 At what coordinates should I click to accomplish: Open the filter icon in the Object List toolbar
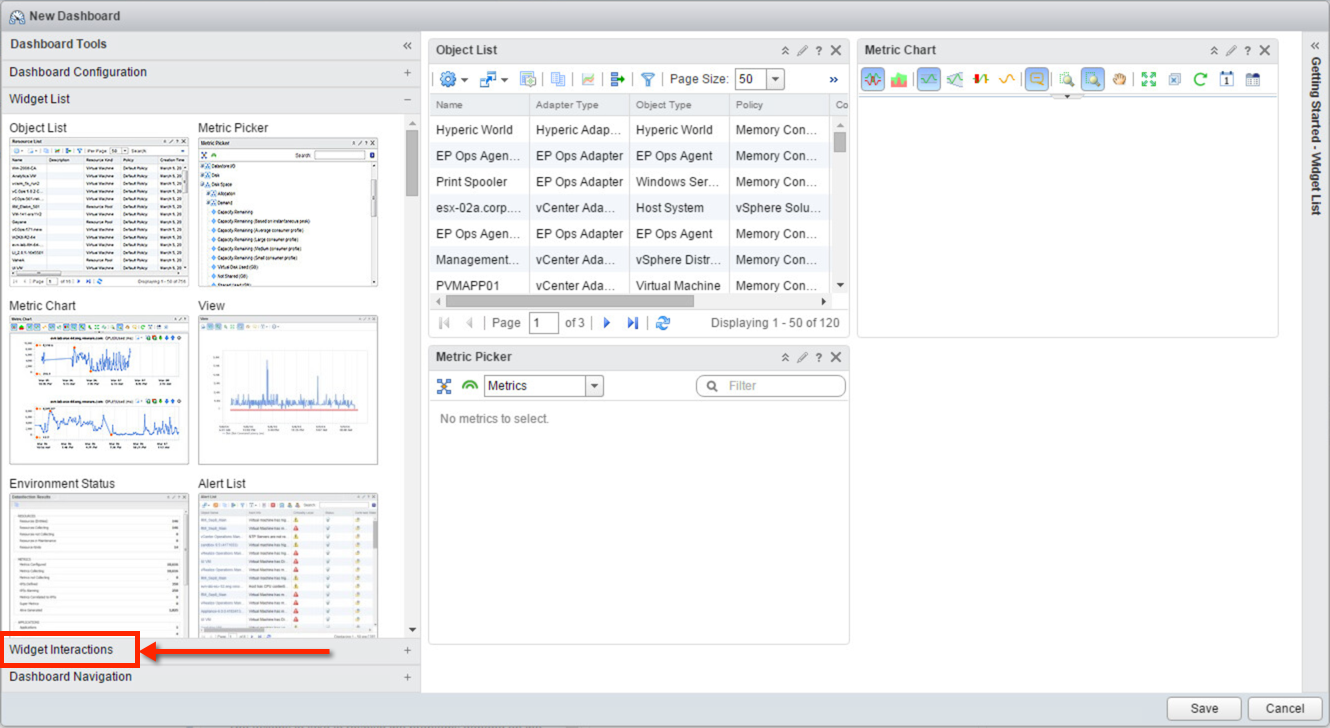click(648, 79)
